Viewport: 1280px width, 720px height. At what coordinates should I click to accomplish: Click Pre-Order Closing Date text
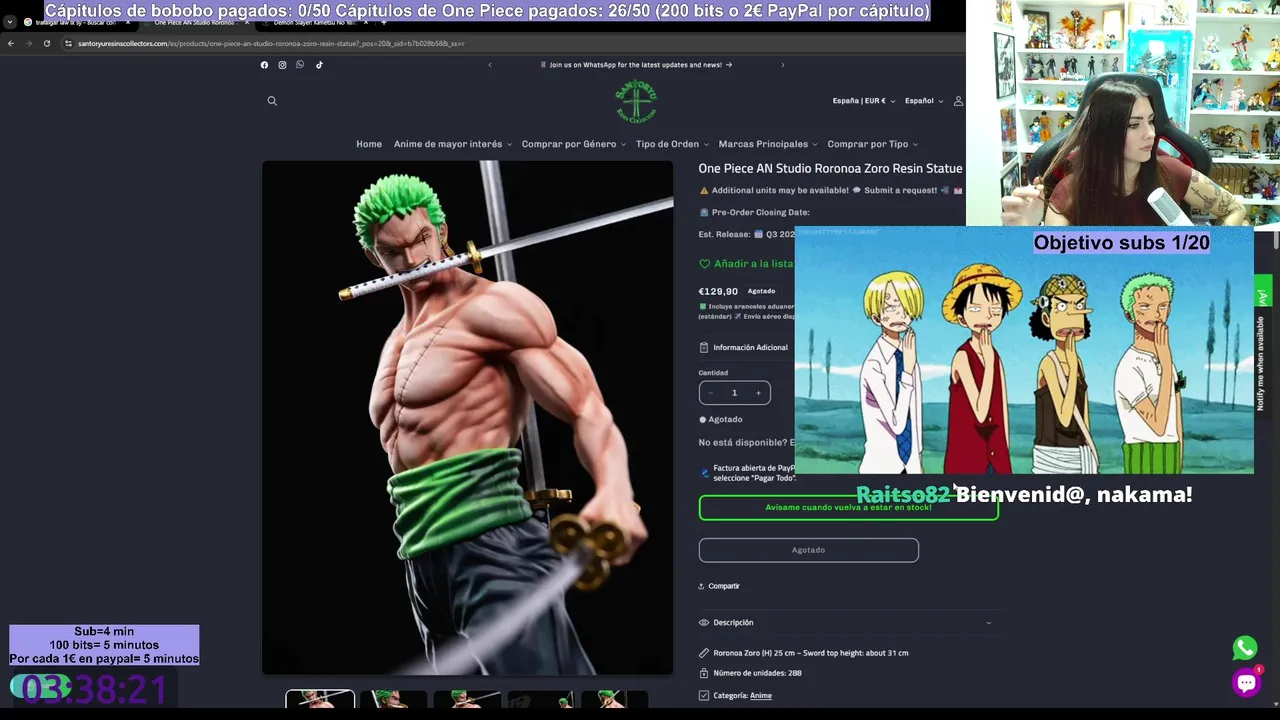761,212
